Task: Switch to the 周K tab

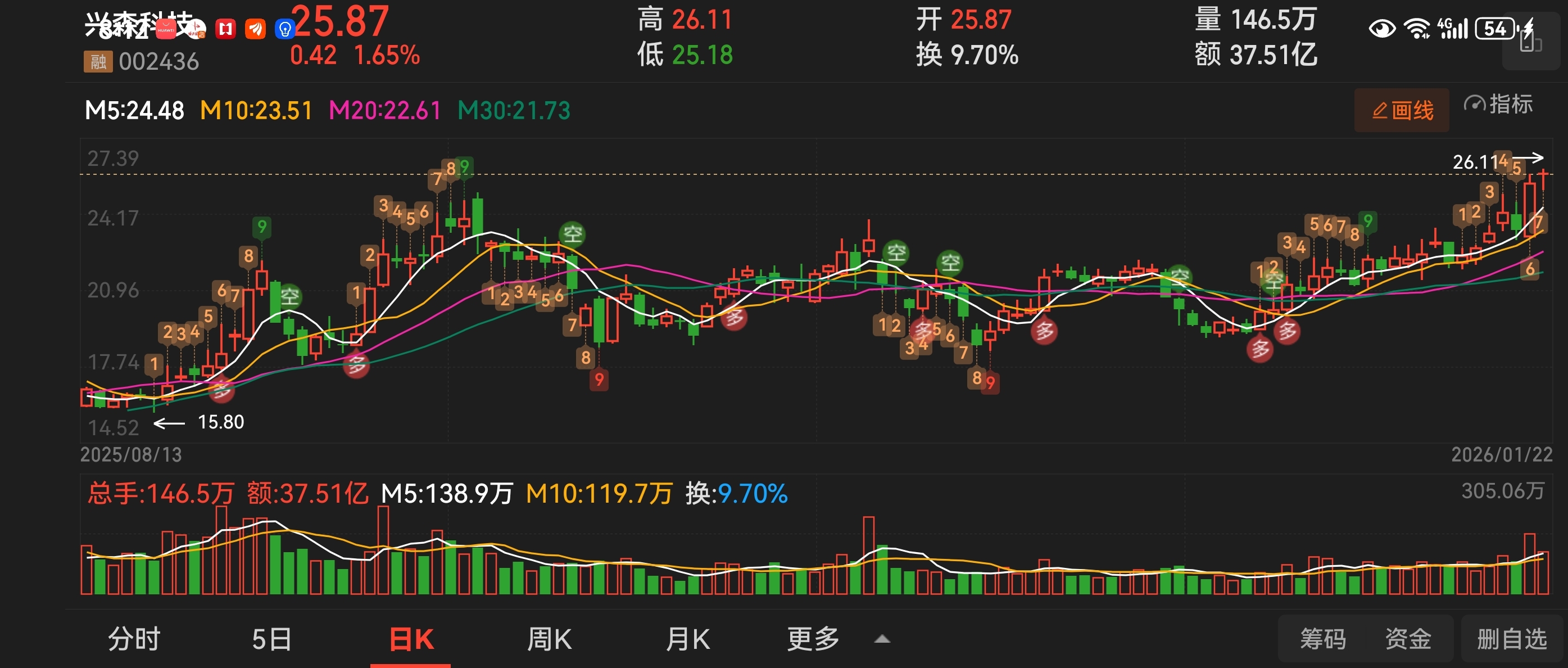Action: click(549, 639)
